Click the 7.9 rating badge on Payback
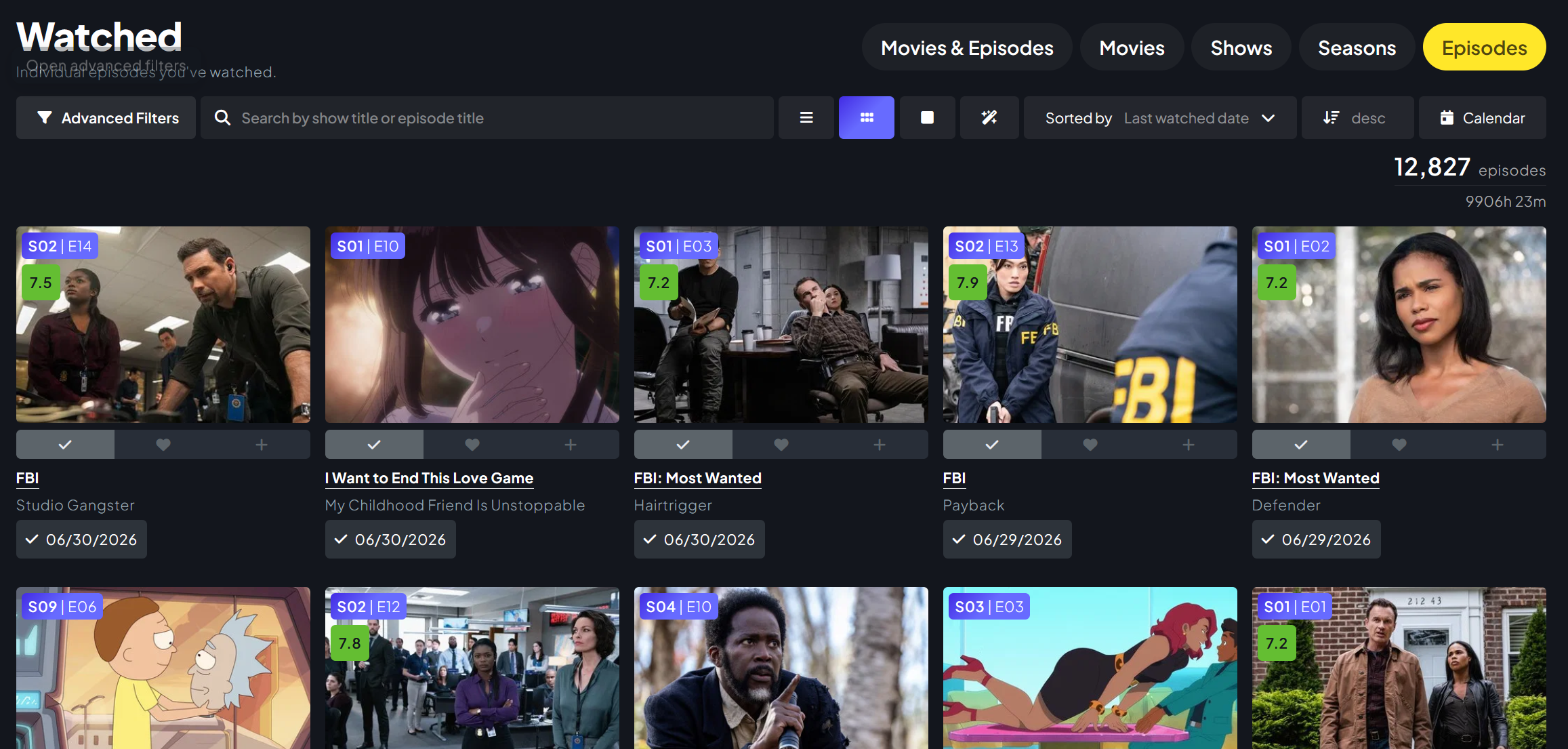The height and width of the screenshot is (749, 1568). point(968,283)
